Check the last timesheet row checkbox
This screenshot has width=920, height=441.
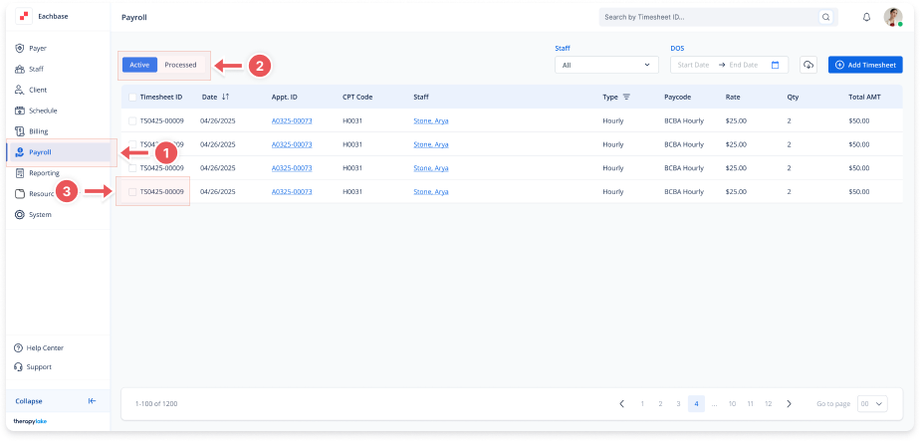coord(132,191)
